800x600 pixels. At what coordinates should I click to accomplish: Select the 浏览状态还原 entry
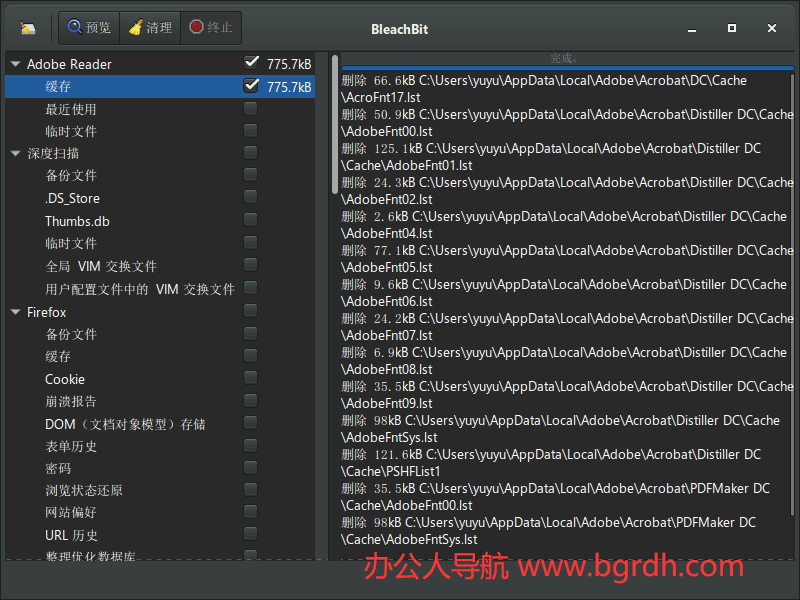[x=83, y=489]
